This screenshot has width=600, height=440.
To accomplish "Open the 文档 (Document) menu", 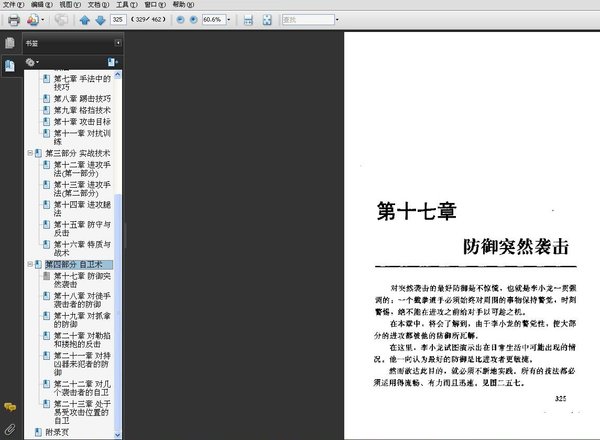I will coord(98,4).
